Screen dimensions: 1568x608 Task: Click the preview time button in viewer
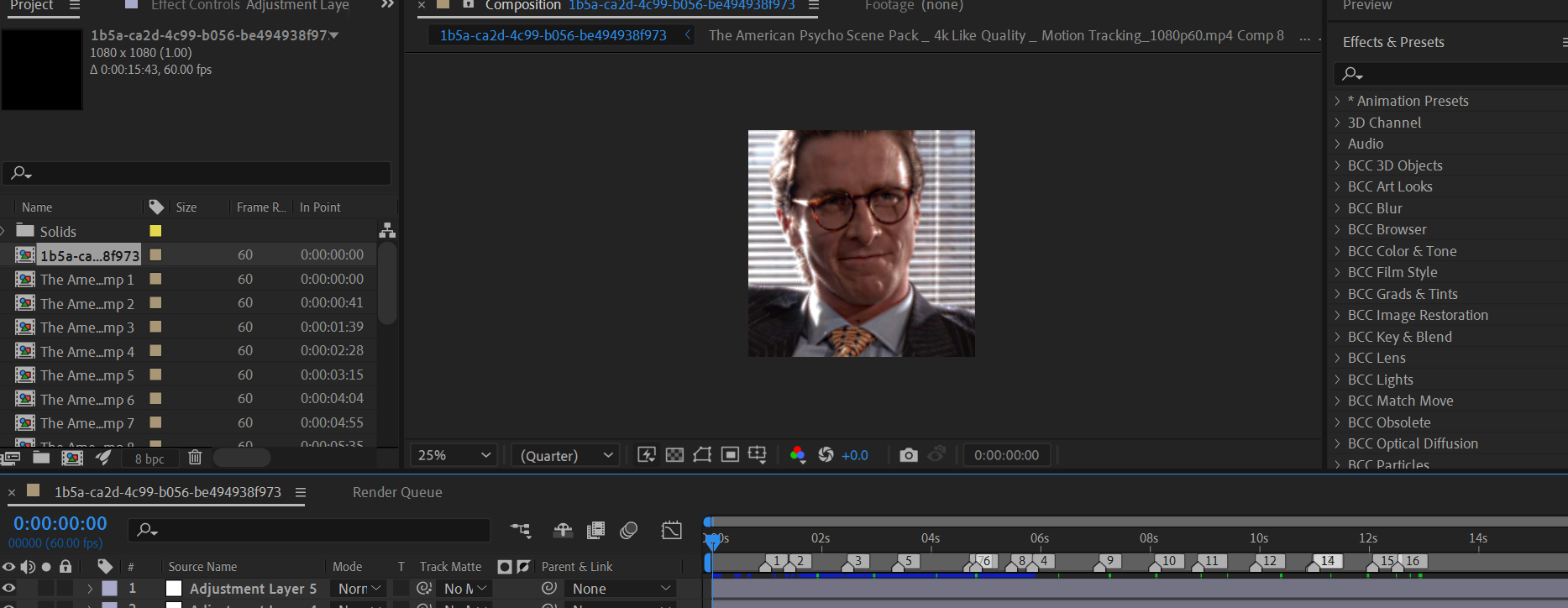coord(1006,455)
